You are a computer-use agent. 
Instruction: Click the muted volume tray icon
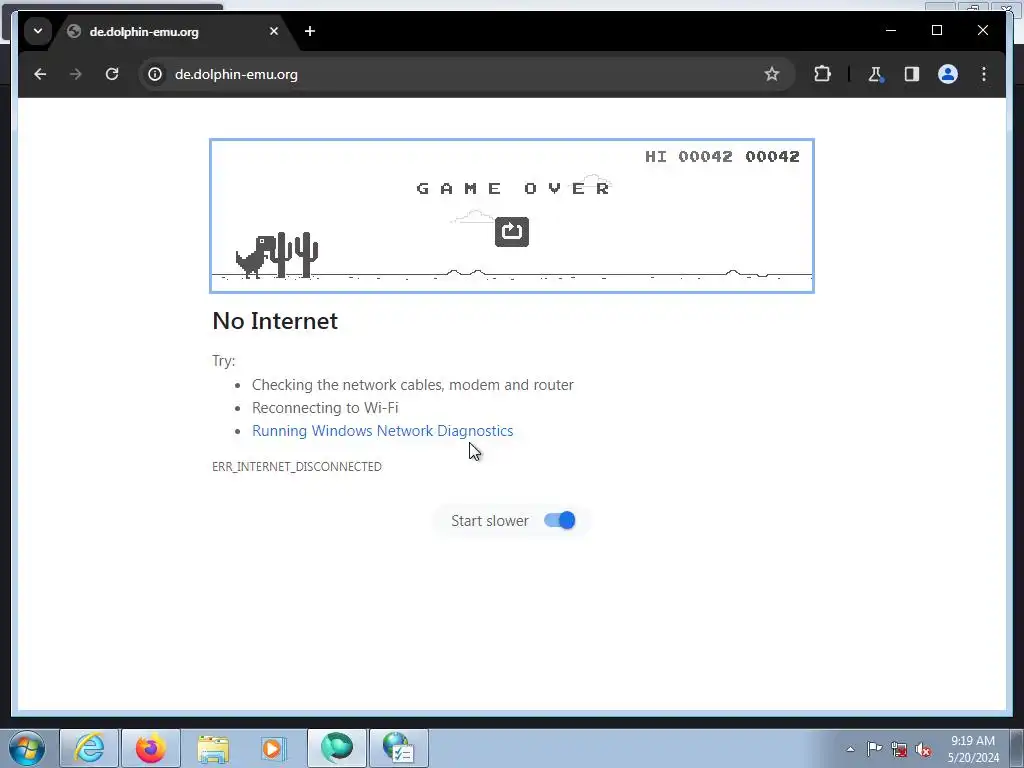pos(923,749)
